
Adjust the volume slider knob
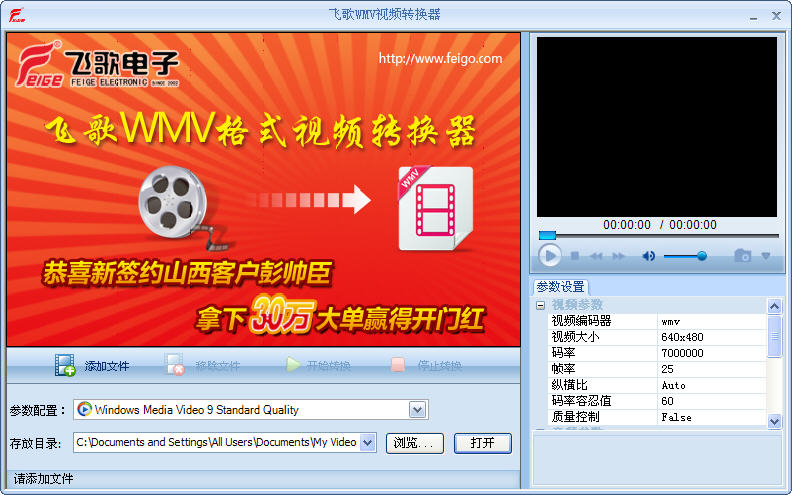[x=702, y=256]
